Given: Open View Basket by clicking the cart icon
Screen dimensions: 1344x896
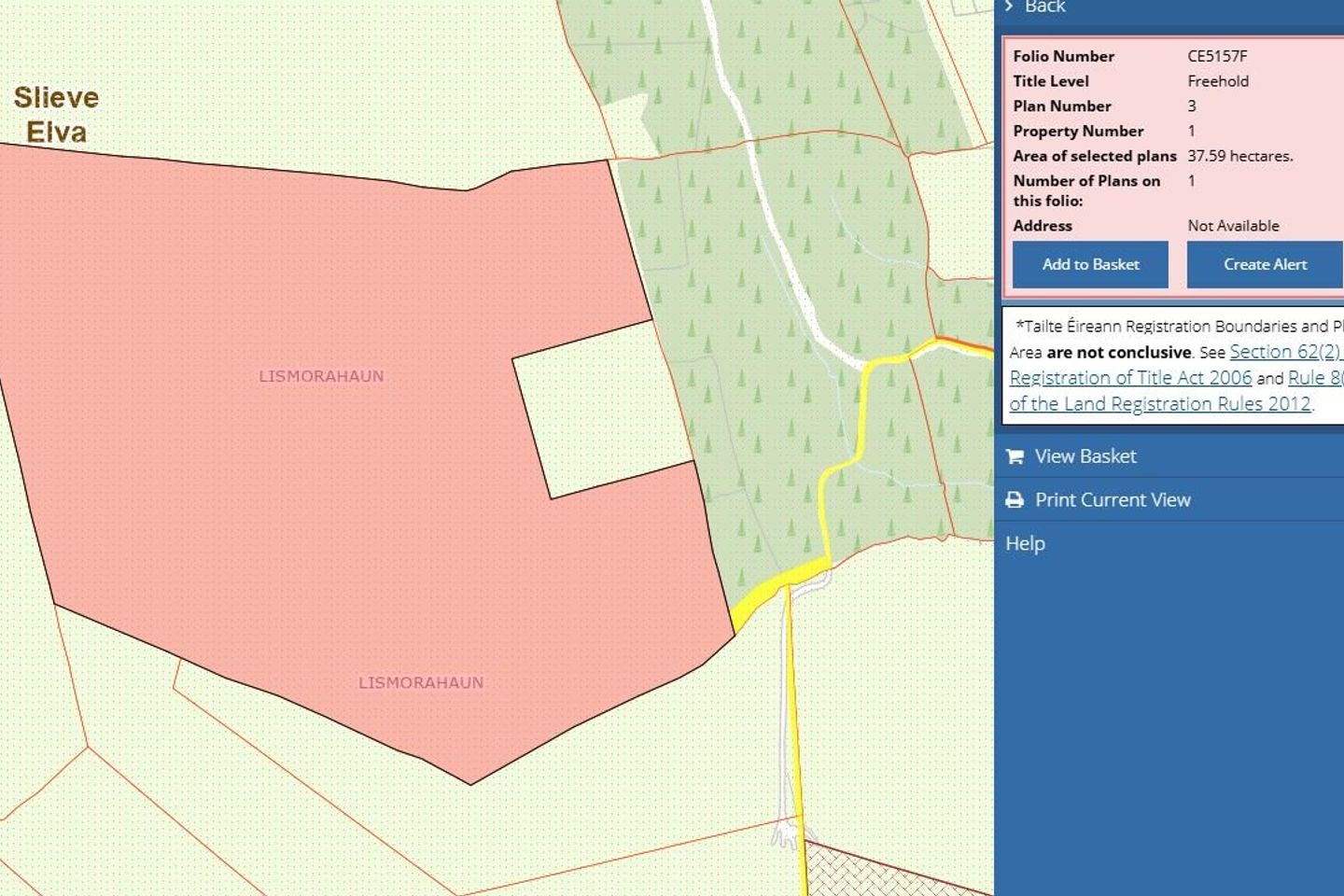Looking at the screenshot, I should pyautogui.click(x=1015, y=456).
